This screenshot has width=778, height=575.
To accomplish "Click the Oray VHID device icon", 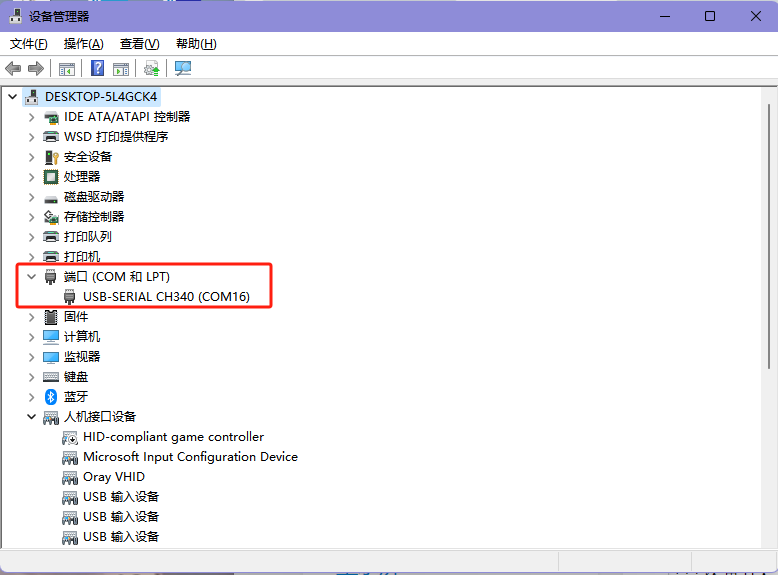I will point(70,478).
